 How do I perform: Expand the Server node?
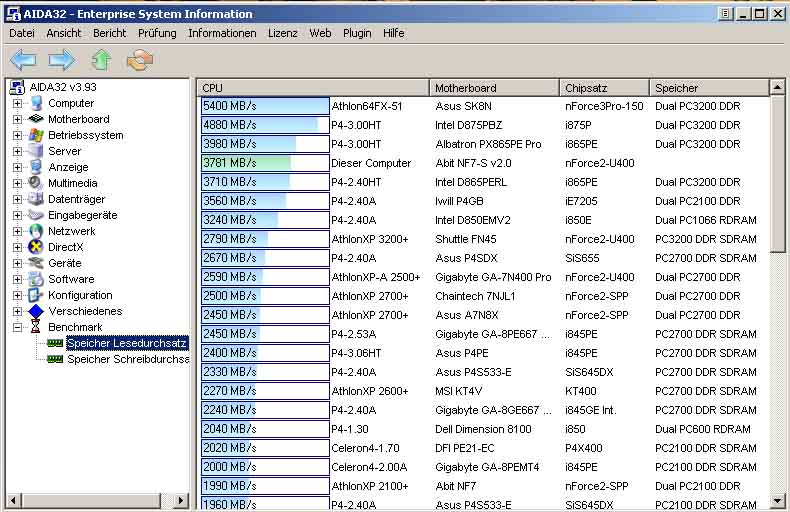pyautogui.click(x=18, y=151)
